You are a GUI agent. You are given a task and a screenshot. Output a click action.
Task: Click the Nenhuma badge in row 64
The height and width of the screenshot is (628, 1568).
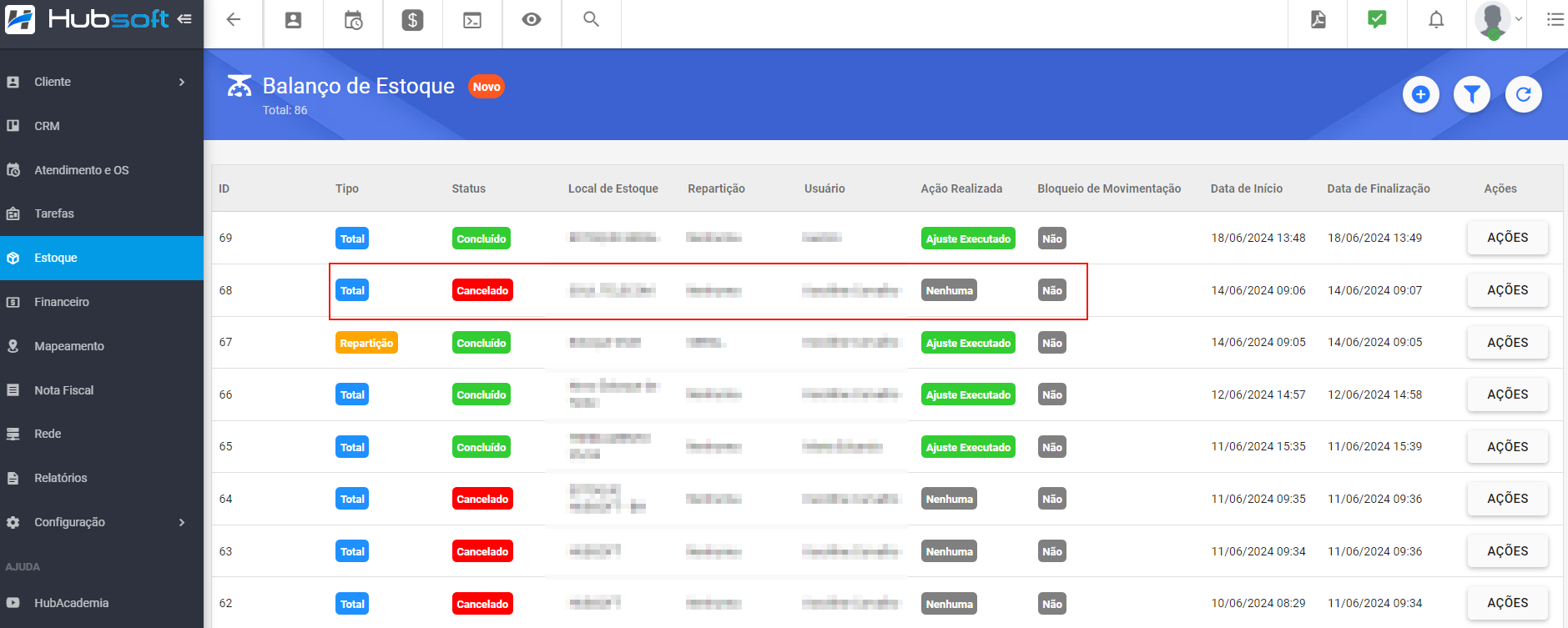click(949, 499)
